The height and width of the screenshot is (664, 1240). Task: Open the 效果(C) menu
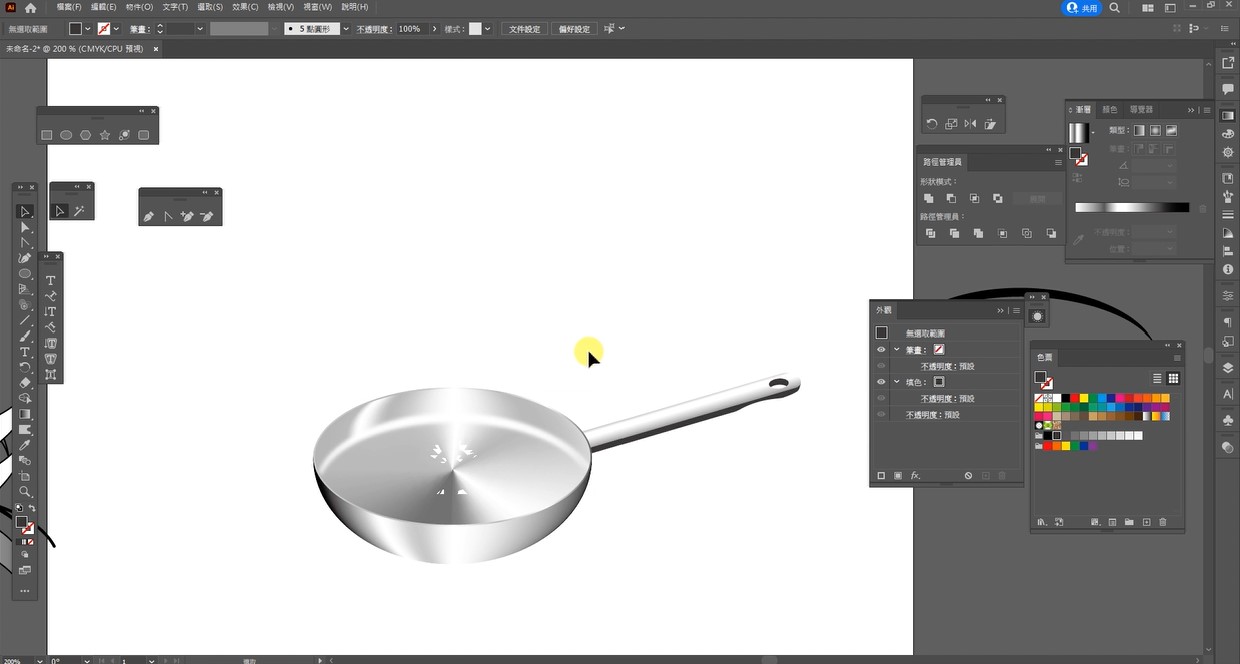point(245,7)
